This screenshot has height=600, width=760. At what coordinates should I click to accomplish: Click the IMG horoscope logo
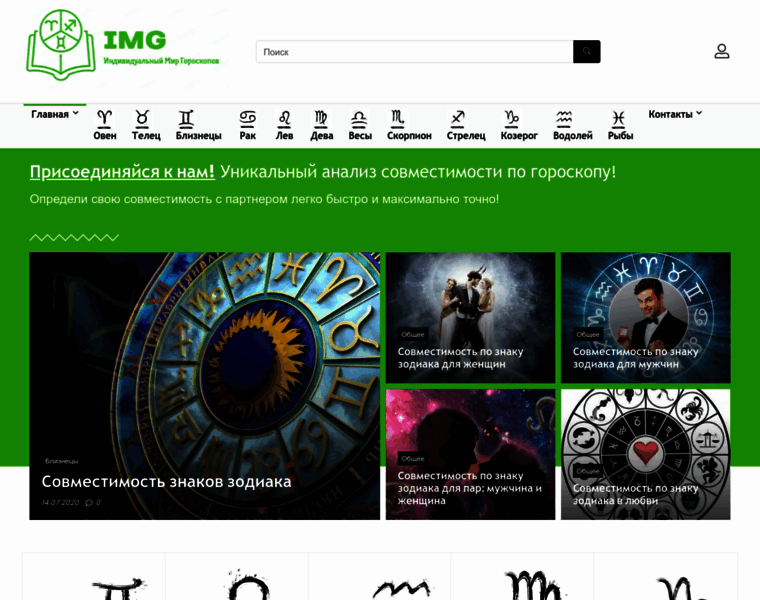pyautogui.click(x=123, y=45)
